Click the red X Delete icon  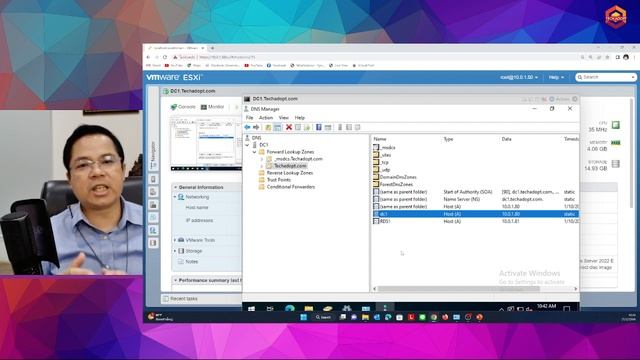[289, 127]
